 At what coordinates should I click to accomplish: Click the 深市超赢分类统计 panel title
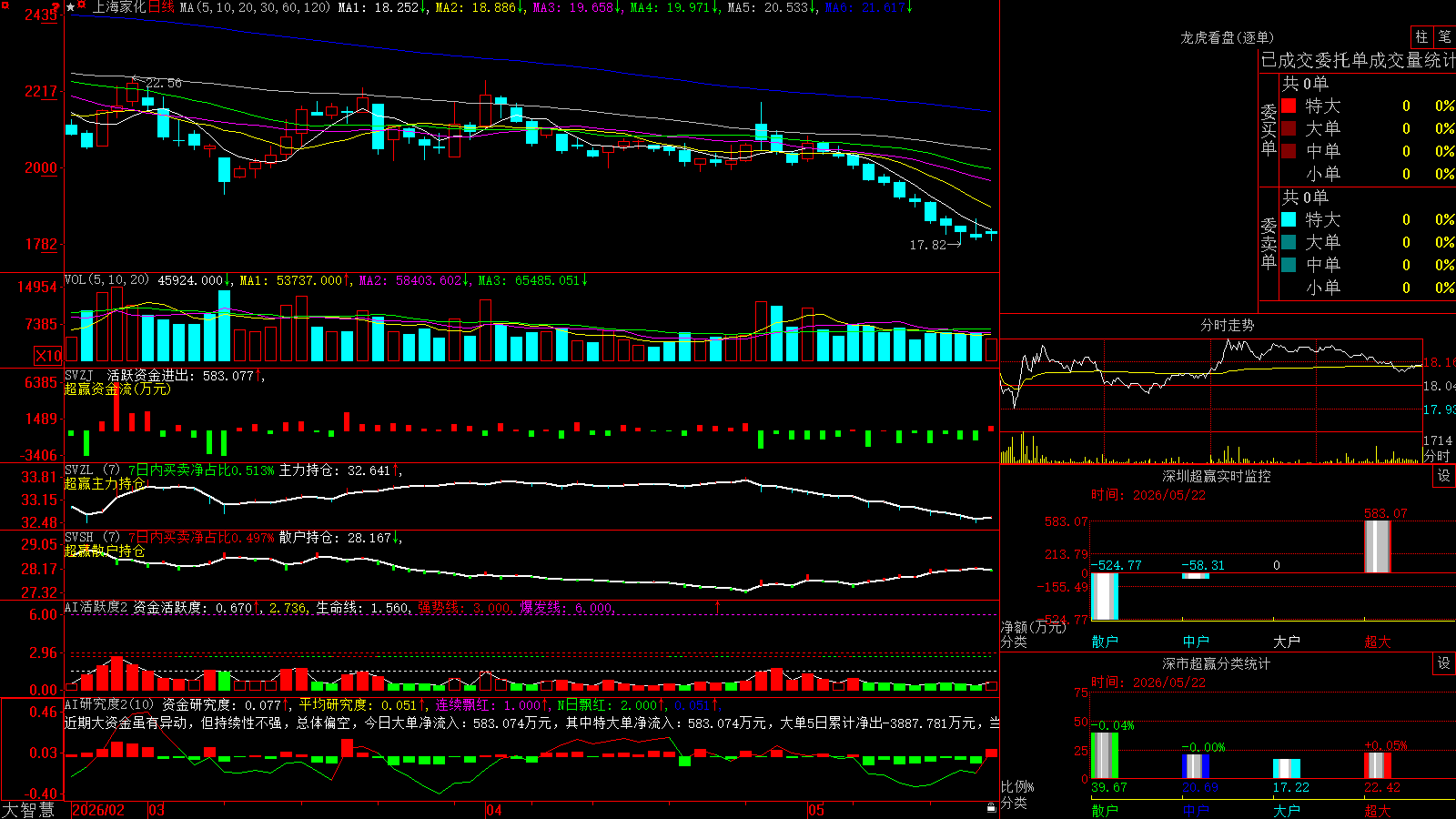tap(1217, 663)
